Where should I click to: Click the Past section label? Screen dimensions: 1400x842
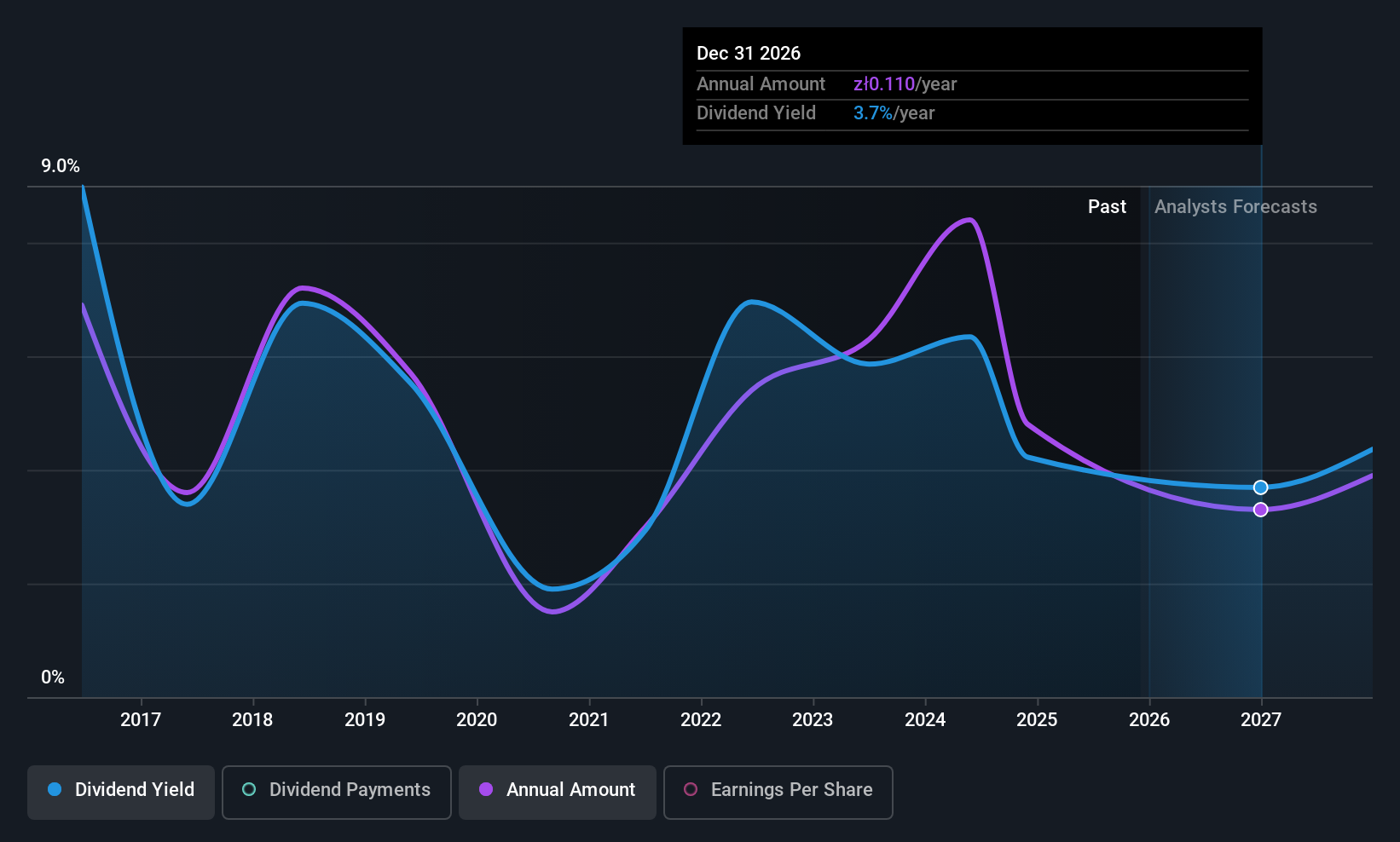[x=1107, y=207]
